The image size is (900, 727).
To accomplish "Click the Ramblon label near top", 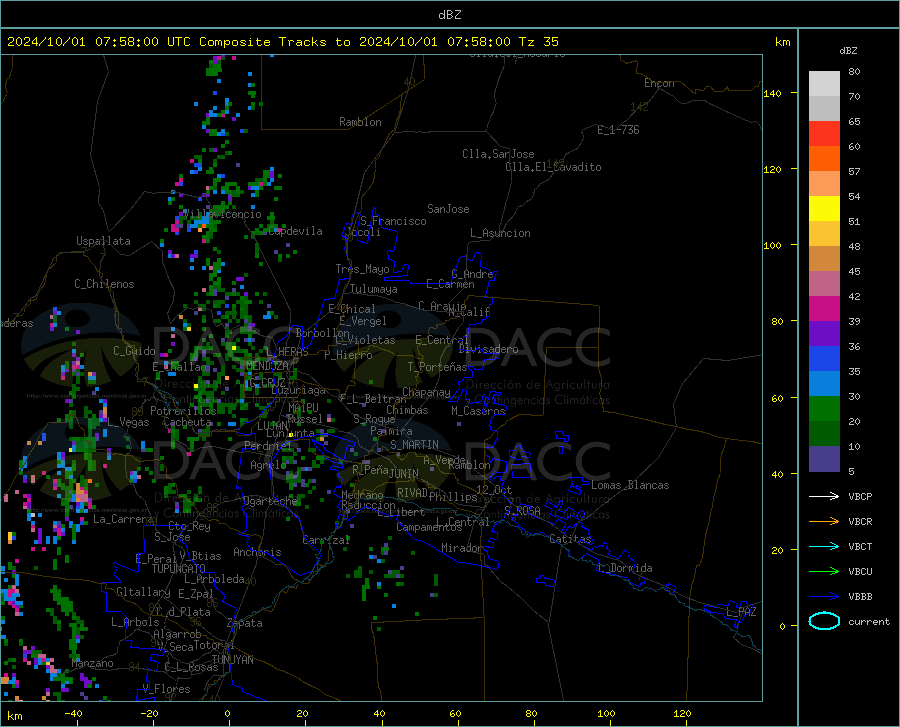I will (x=360, y=122).
